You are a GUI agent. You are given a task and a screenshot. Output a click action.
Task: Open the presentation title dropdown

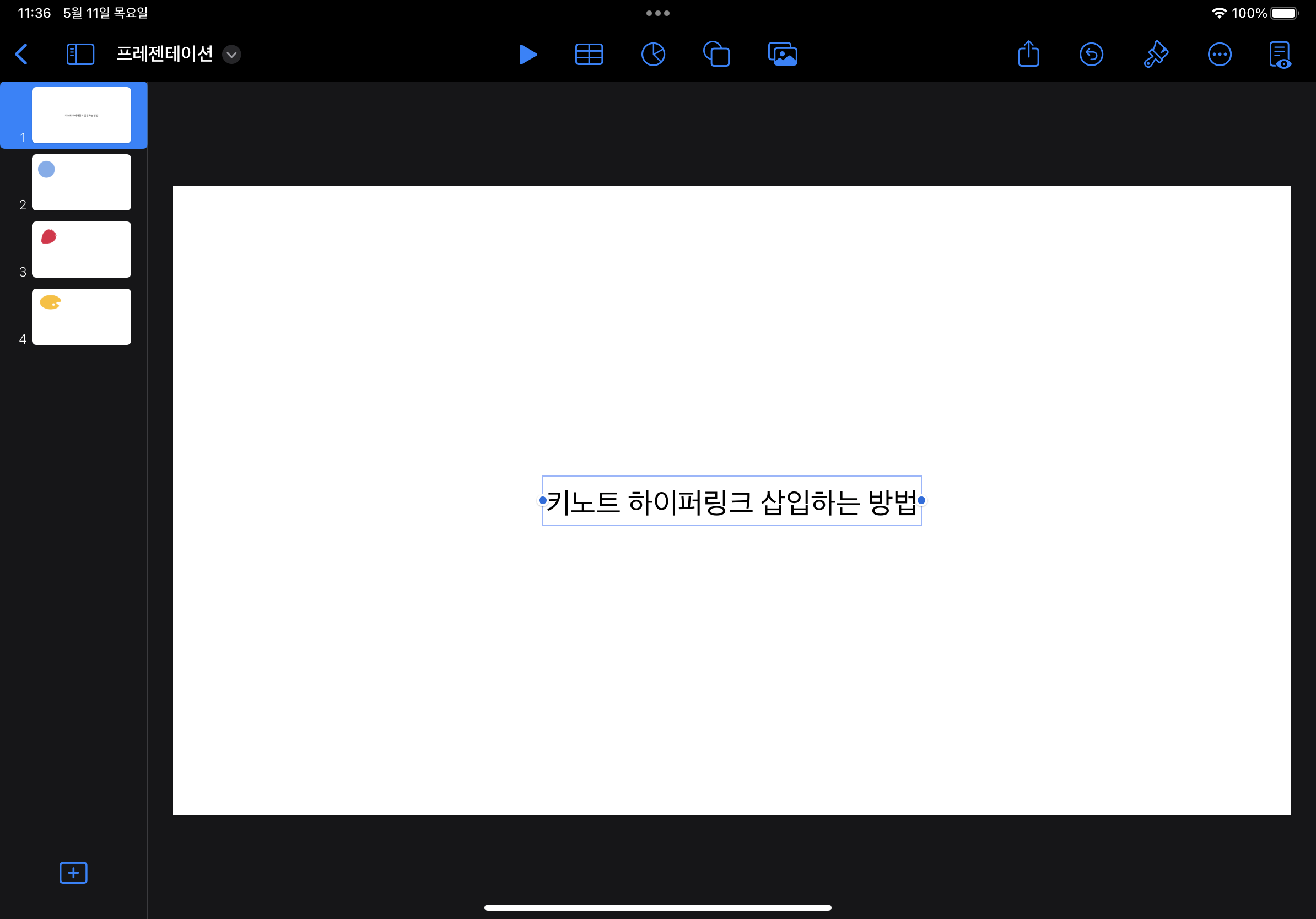click(x=231, y=55)
